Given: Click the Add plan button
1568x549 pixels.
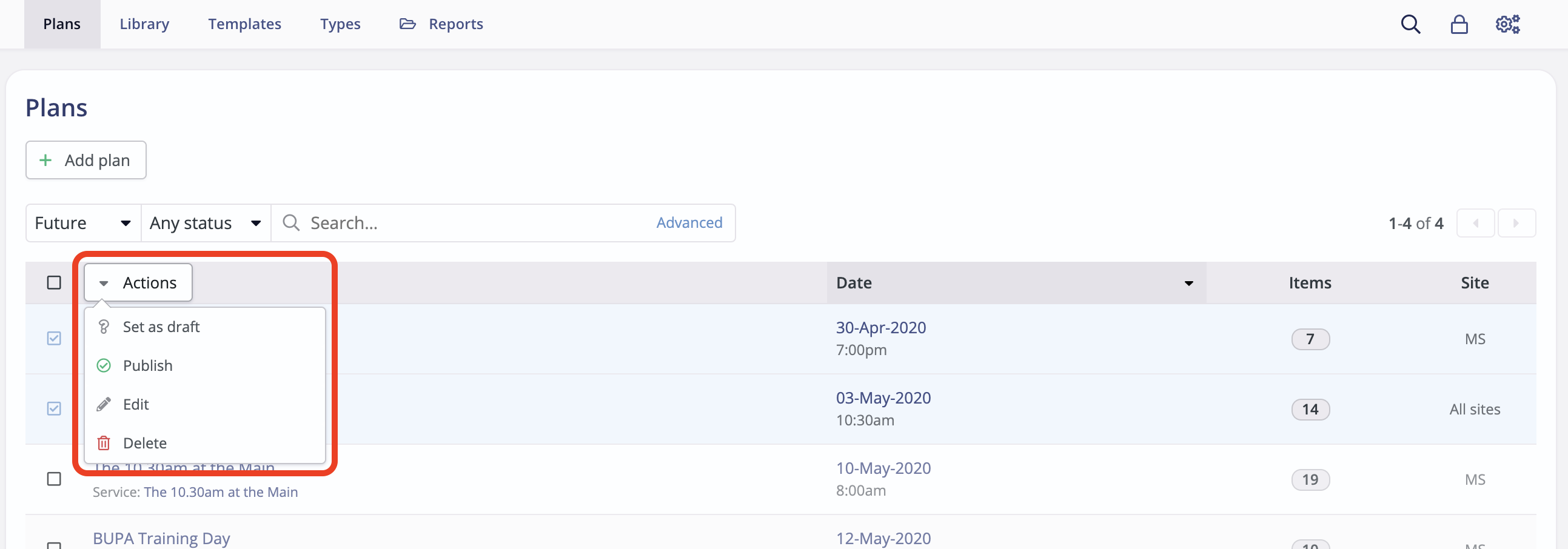Looking at the screenshot, I should click(x=85, y=160).
